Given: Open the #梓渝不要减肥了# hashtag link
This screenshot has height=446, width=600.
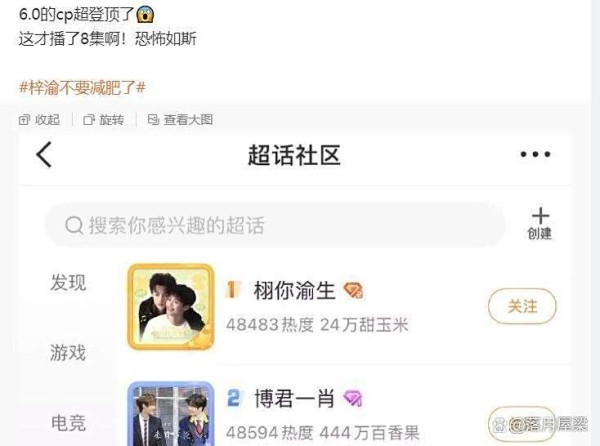Looking at the screenshot, I should [82, 88].
